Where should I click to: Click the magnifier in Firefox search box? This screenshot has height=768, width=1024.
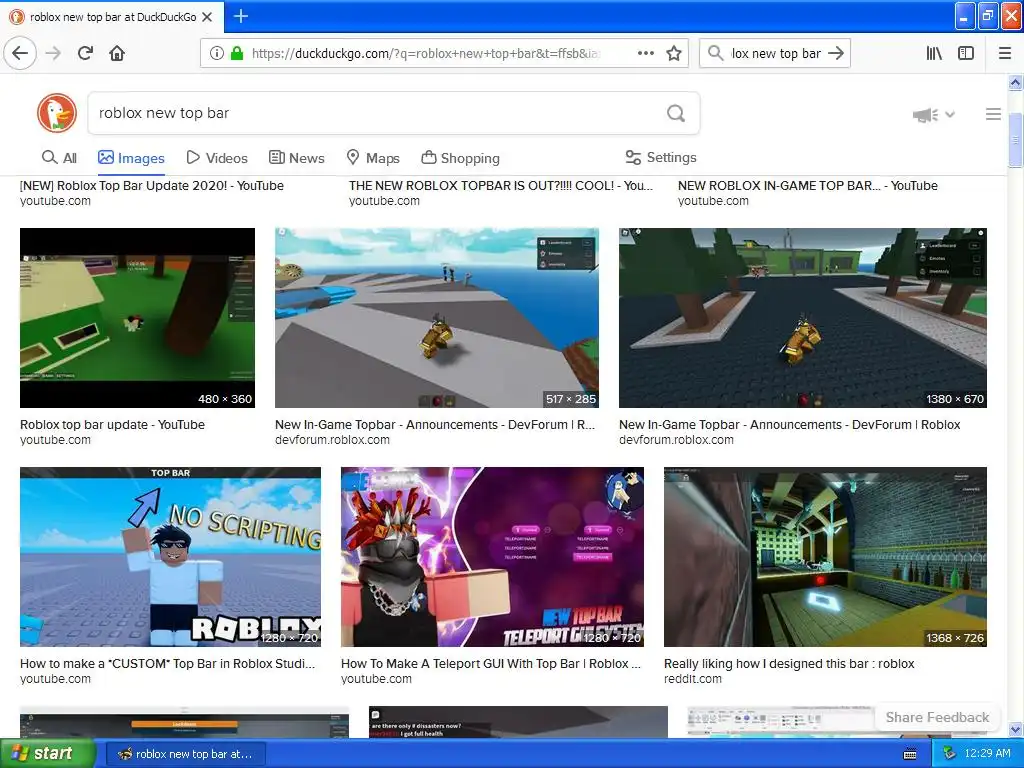pos(716,53)
